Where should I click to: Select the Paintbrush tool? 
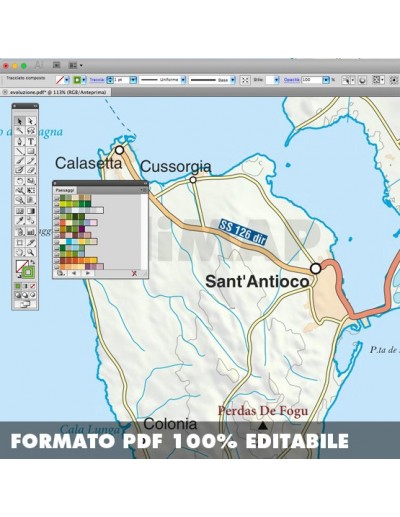pos(20,161)
